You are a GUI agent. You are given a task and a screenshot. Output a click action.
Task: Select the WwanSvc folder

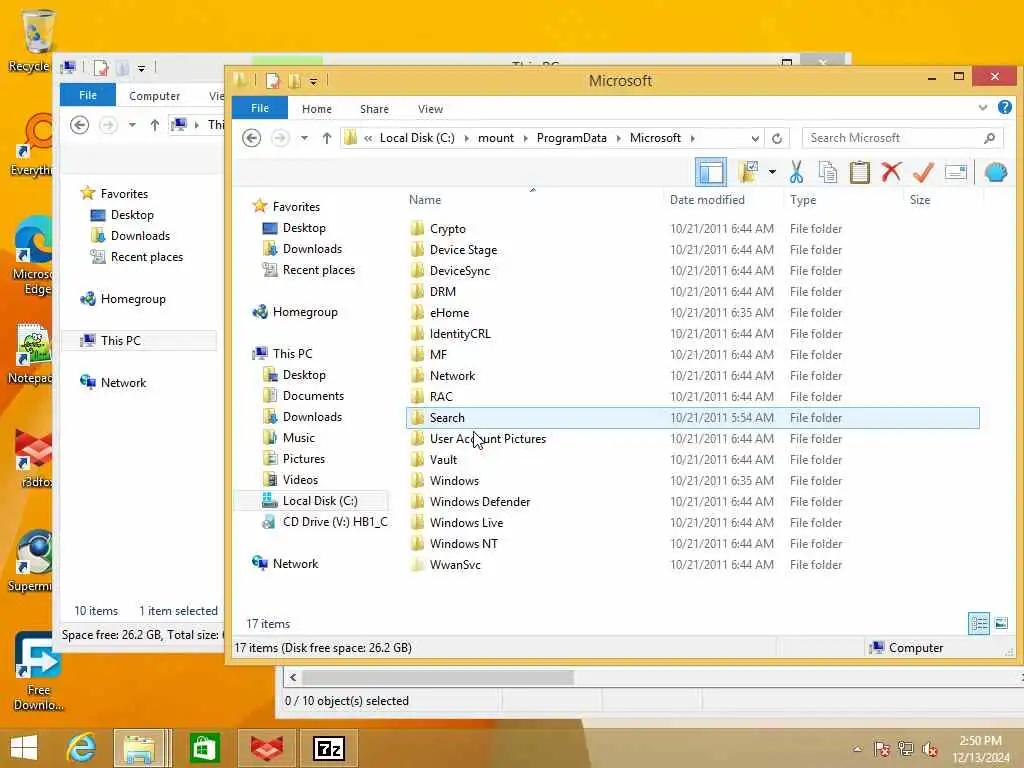click(x=693, y=565)
